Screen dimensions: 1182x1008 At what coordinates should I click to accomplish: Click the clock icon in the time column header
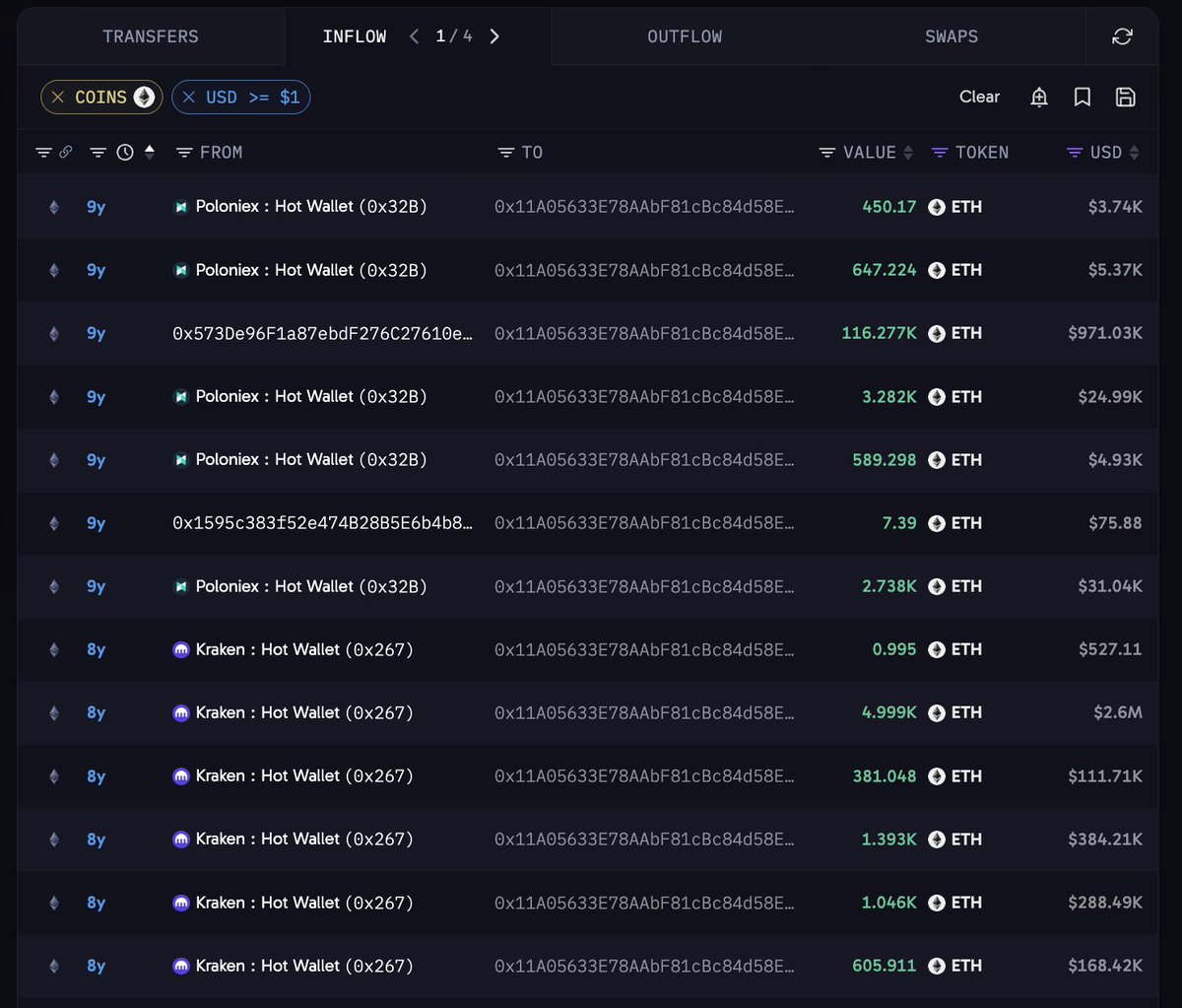pyautogui.click(x=125, y=153)
